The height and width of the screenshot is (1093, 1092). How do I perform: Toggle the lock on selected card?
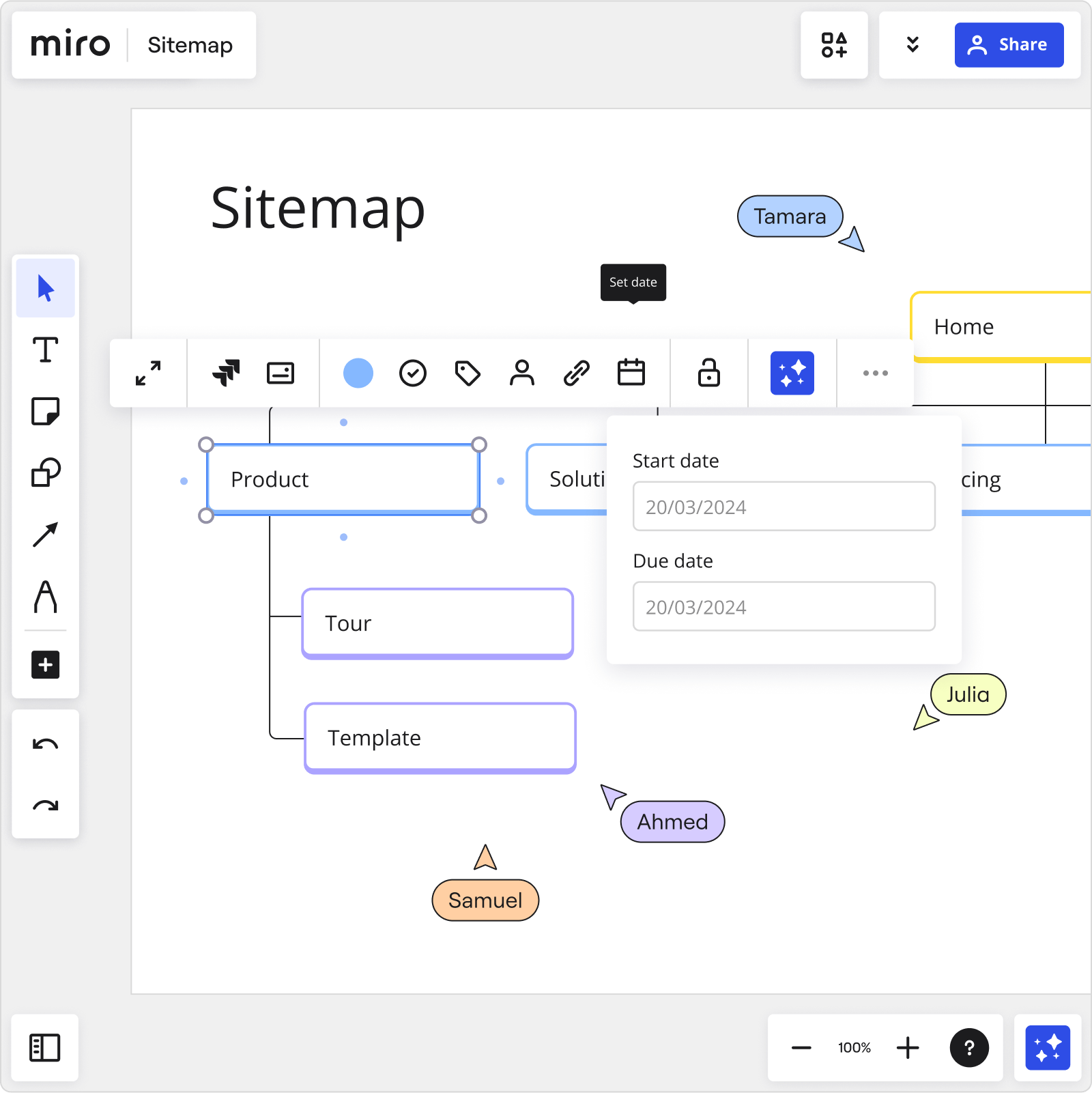tap(708, 373)
